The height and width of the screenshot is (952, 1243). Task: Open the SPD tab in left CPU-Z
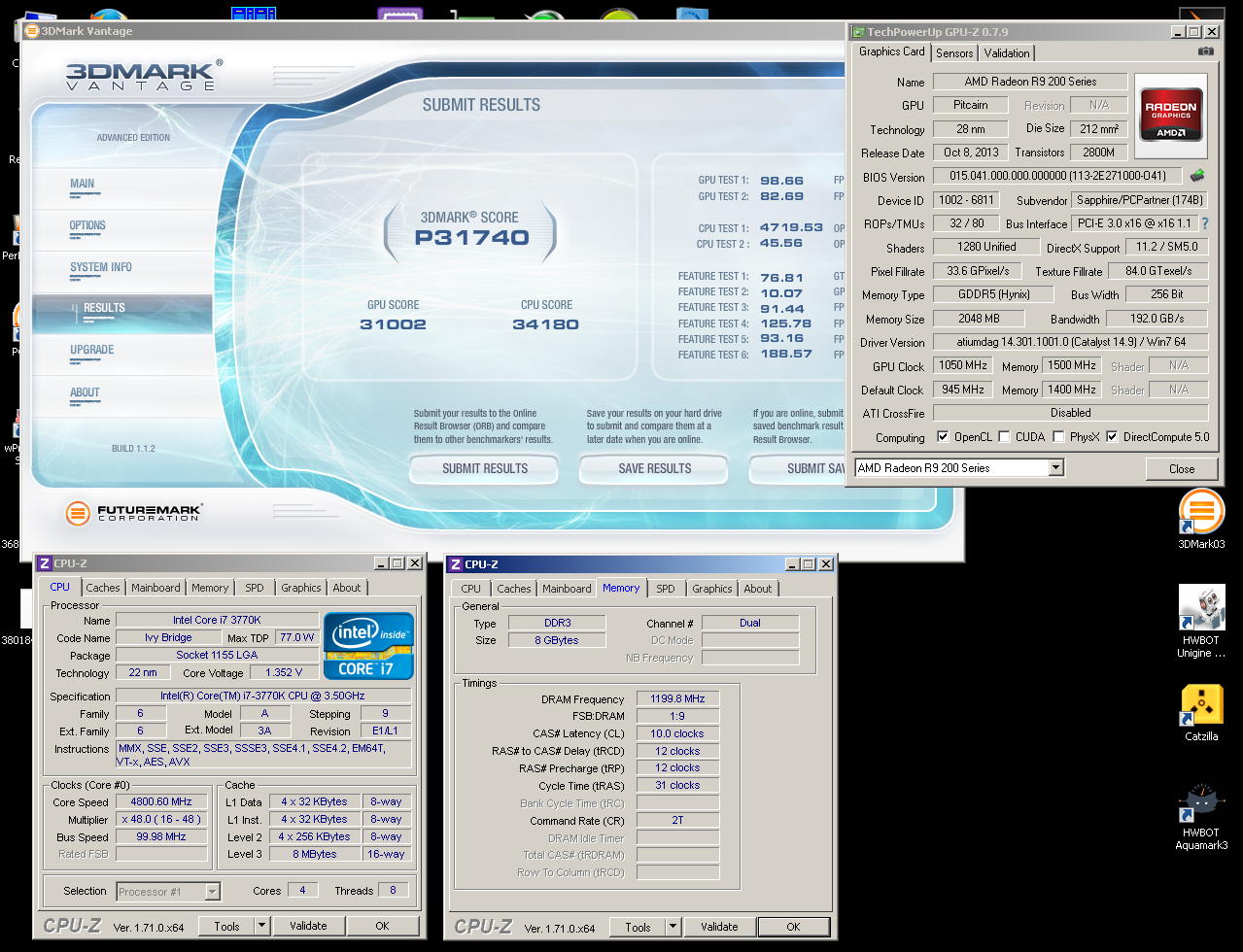point(255,588)
